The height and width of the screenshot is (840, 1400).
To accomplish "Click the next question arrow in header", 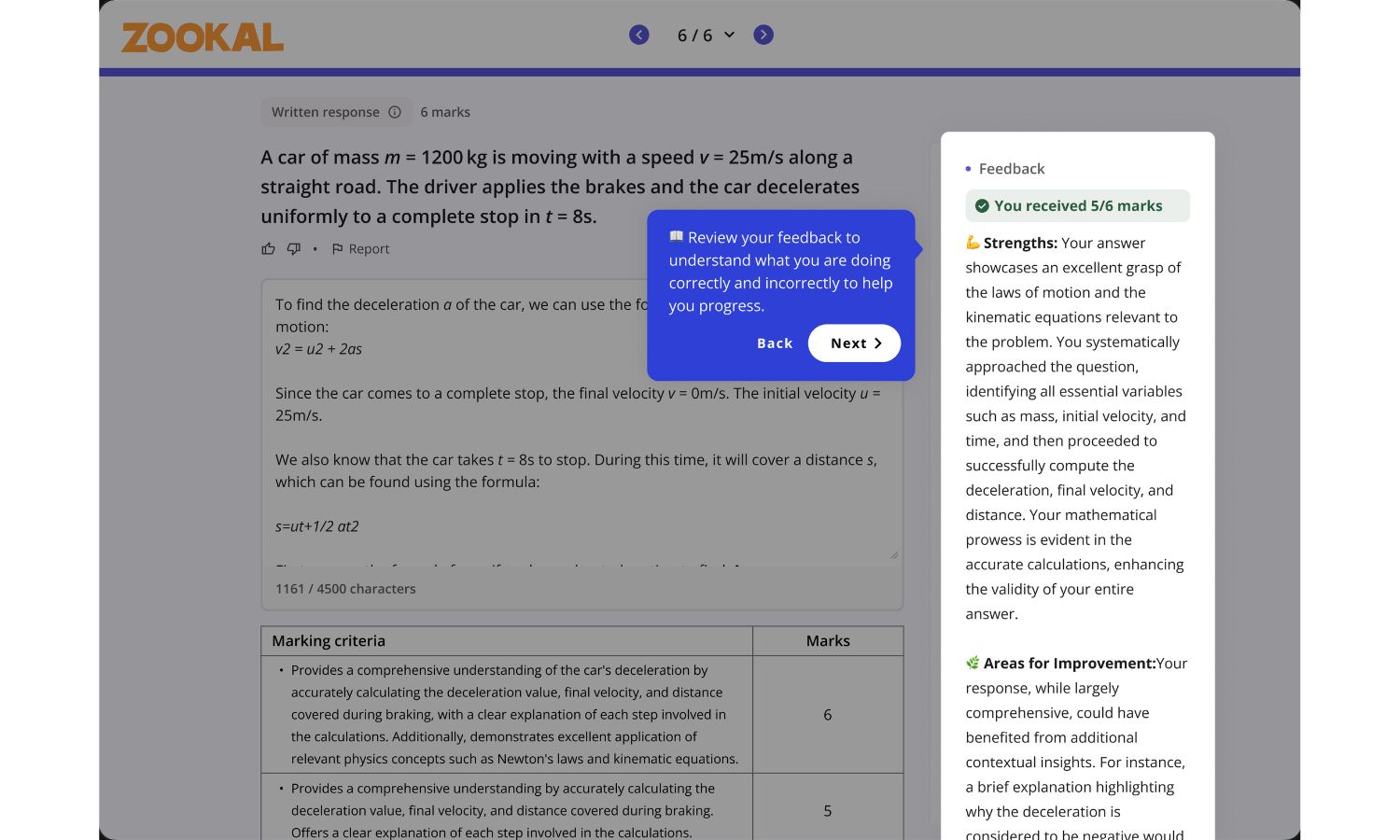I will (763, 35).
